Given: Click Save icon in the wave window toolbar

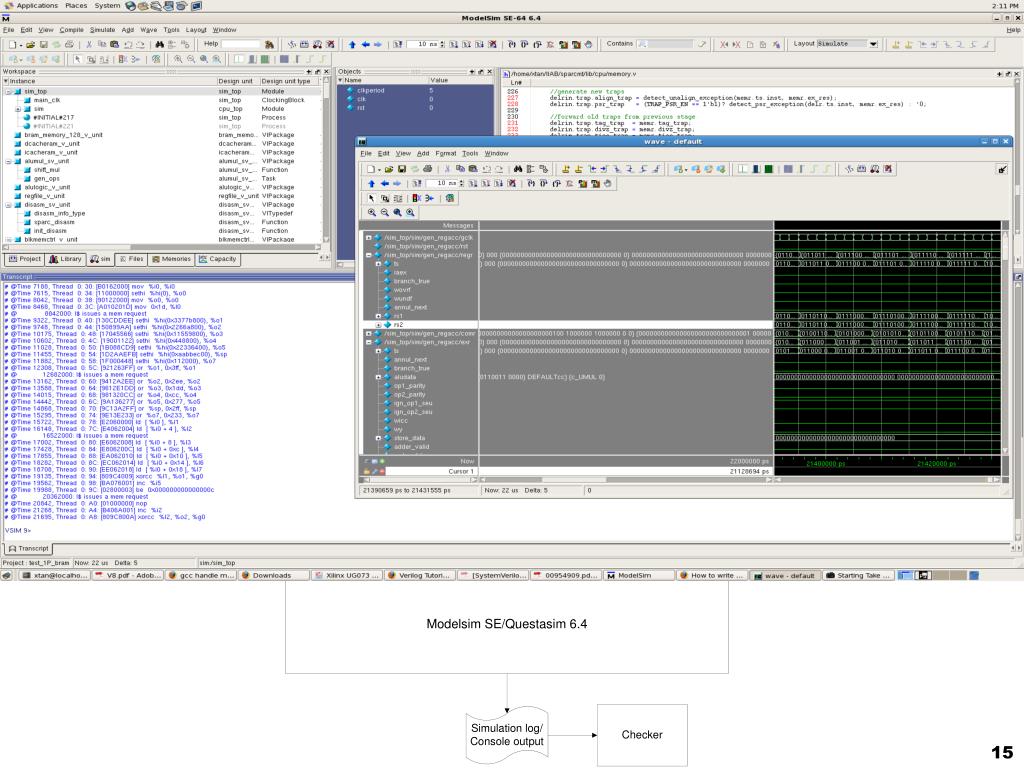Looking at the screenshot, I should pyautogui.click(x=402, y=169).
